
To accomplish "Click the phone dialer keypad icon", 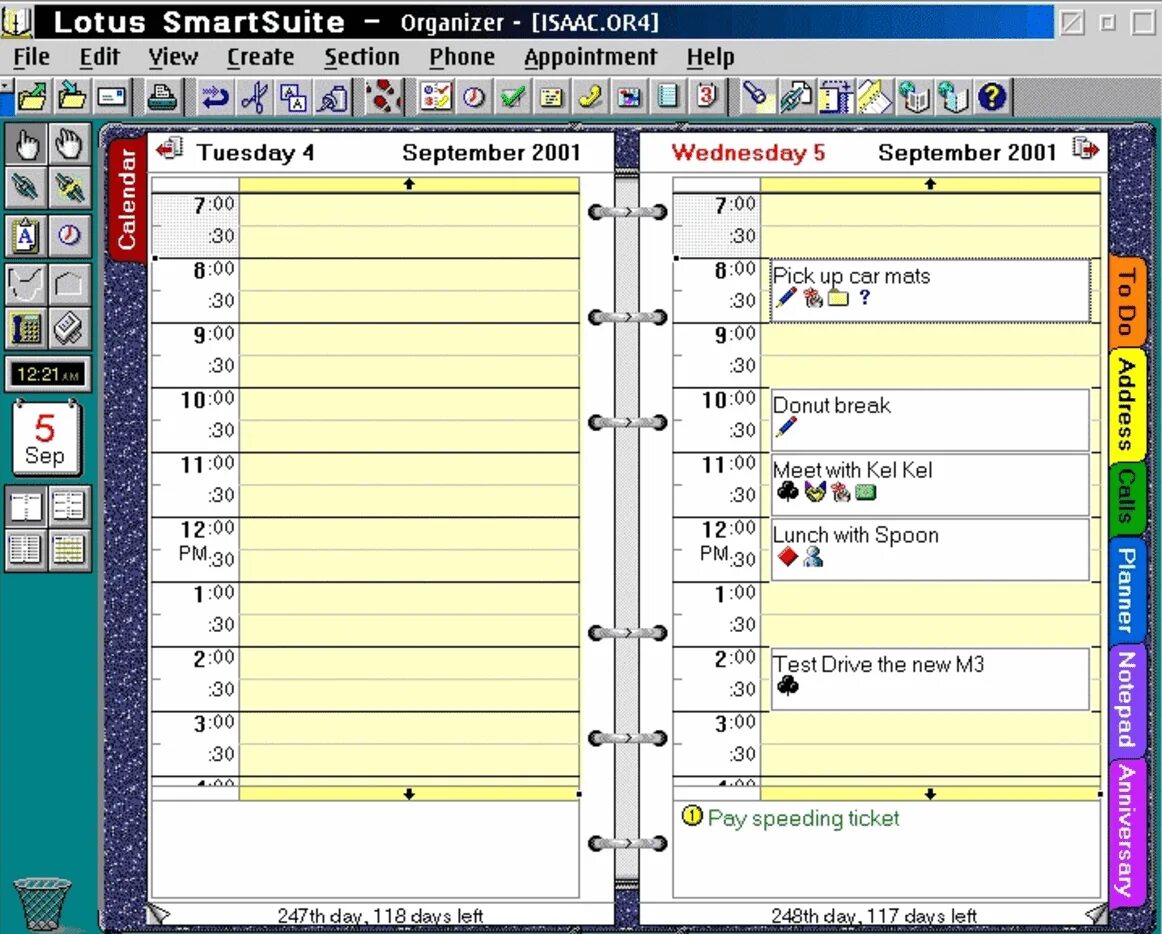I will point(27,328).
